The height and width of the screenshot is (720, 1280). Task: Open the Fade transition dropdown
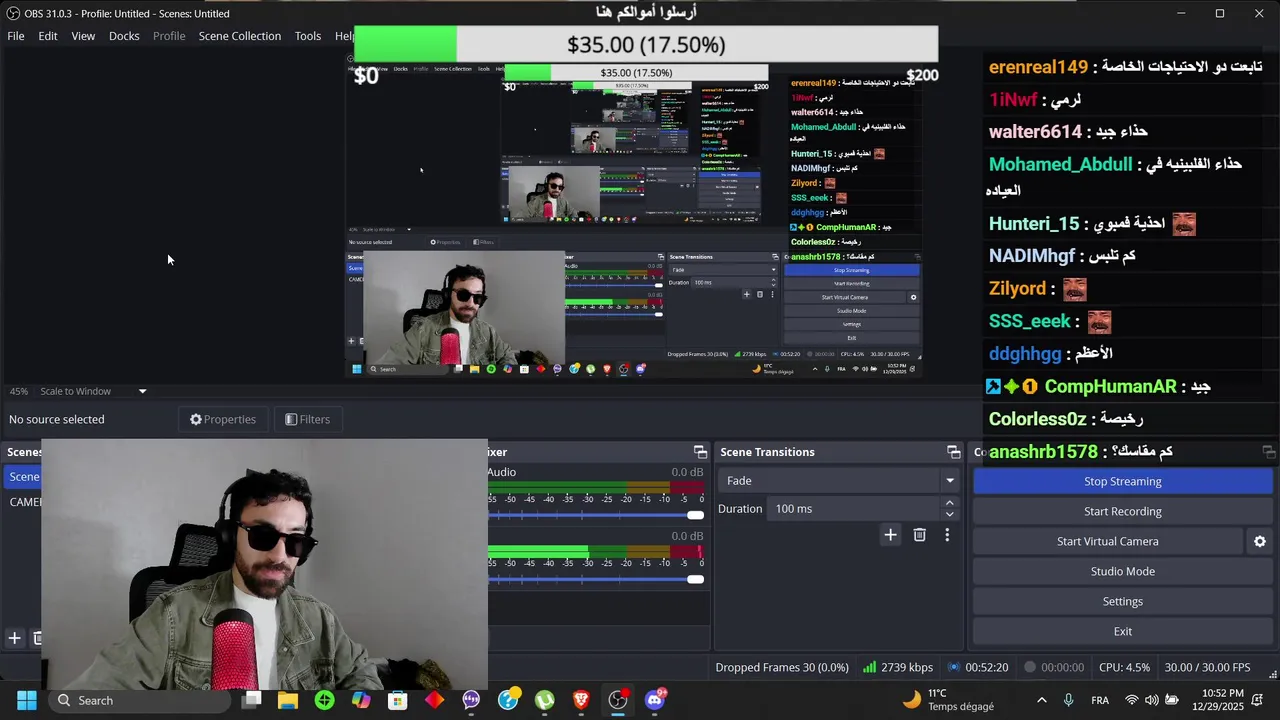pyautogui.click(x=837, y=481)
